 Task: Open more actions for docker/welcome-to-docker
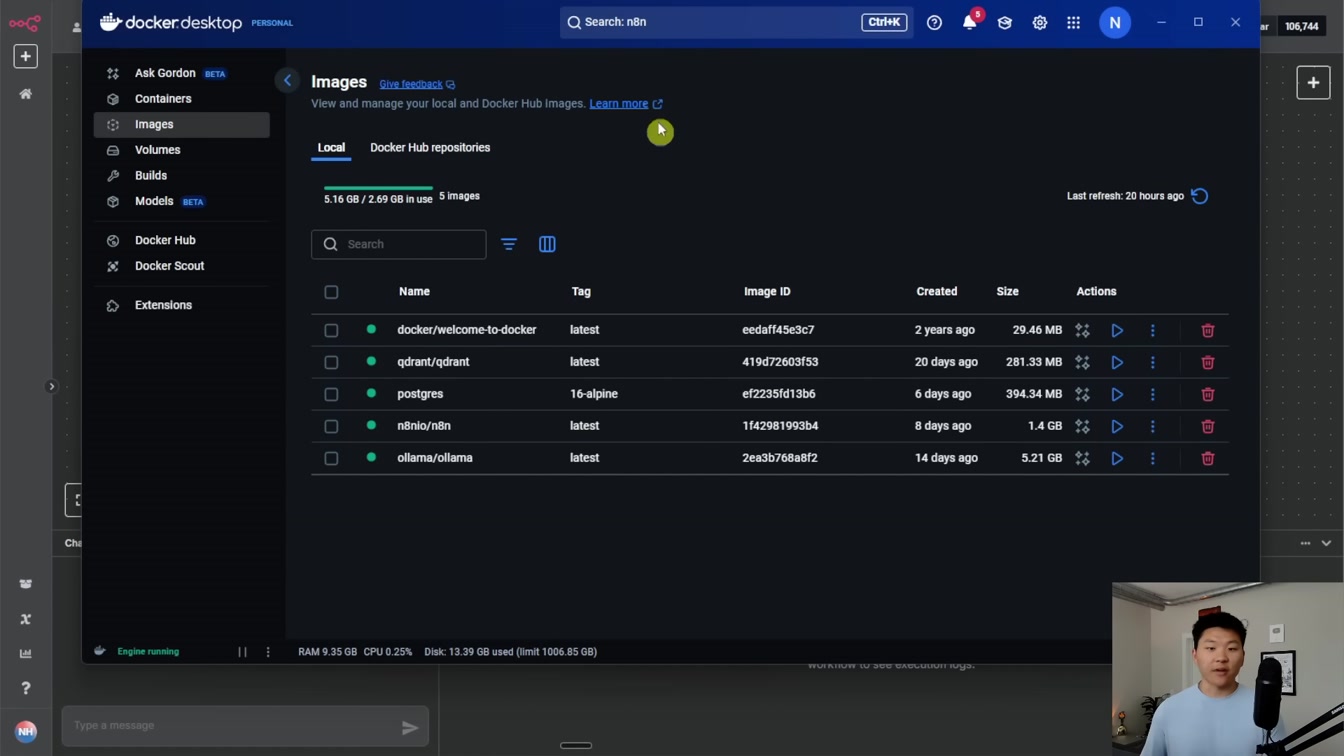pos(1152,330)
